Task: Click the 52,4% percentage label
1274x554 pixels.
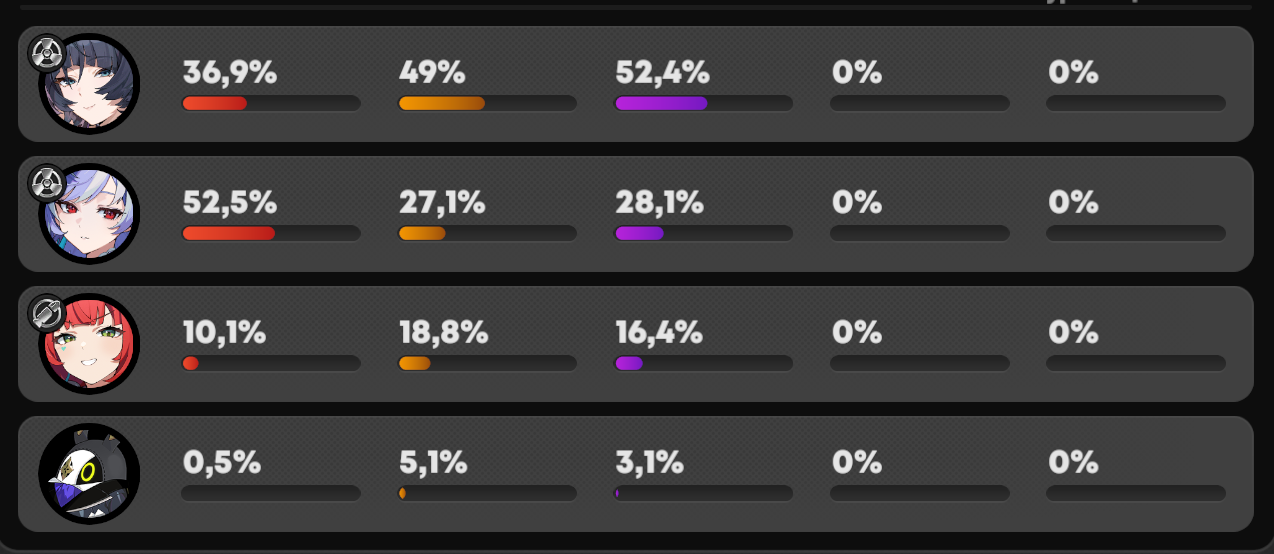Action: click(x=662, y=73)
